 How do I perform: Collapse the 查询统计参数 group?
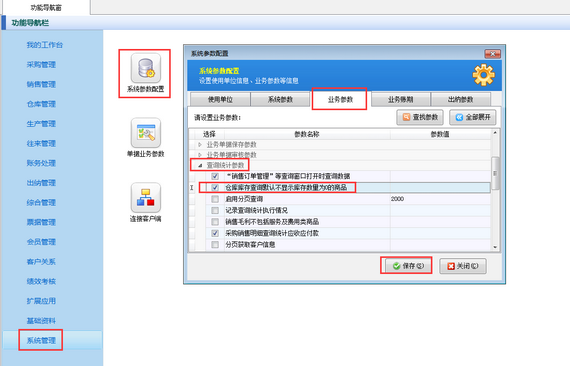tap(200, 165)
